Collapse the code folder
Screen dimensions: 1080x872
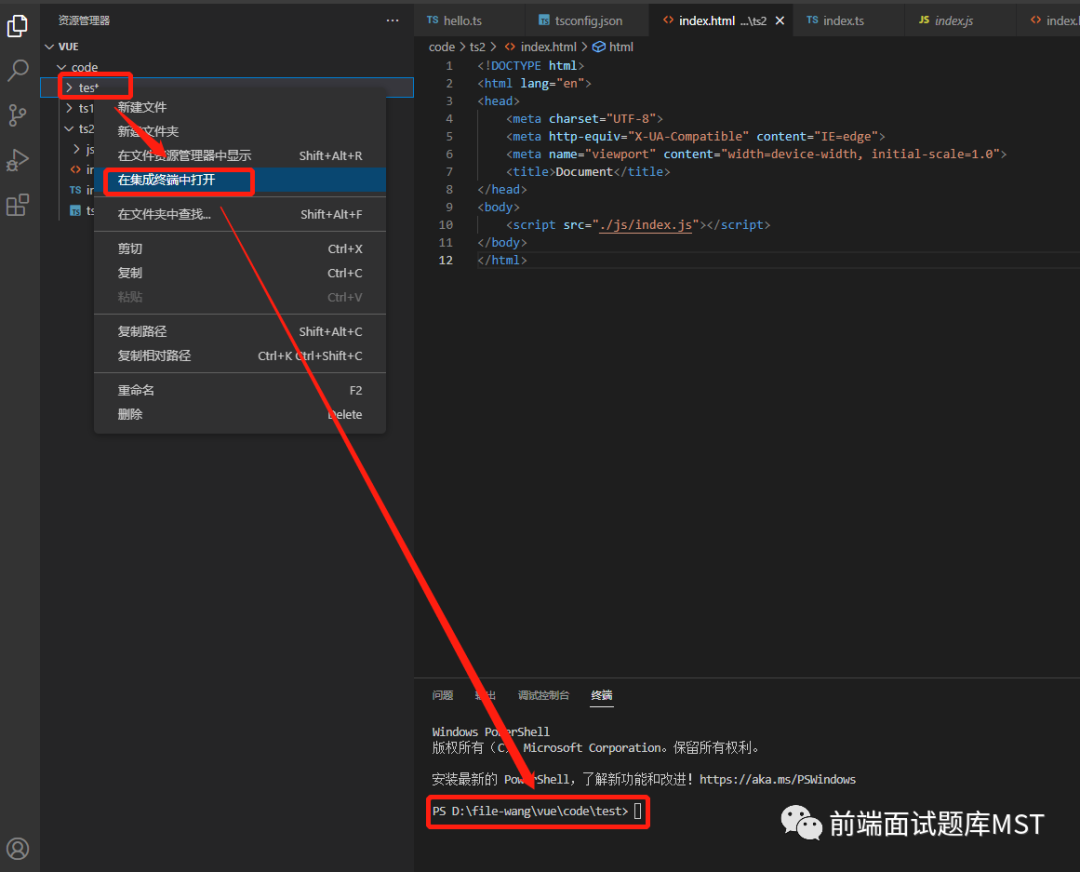[x=61, y=68]
